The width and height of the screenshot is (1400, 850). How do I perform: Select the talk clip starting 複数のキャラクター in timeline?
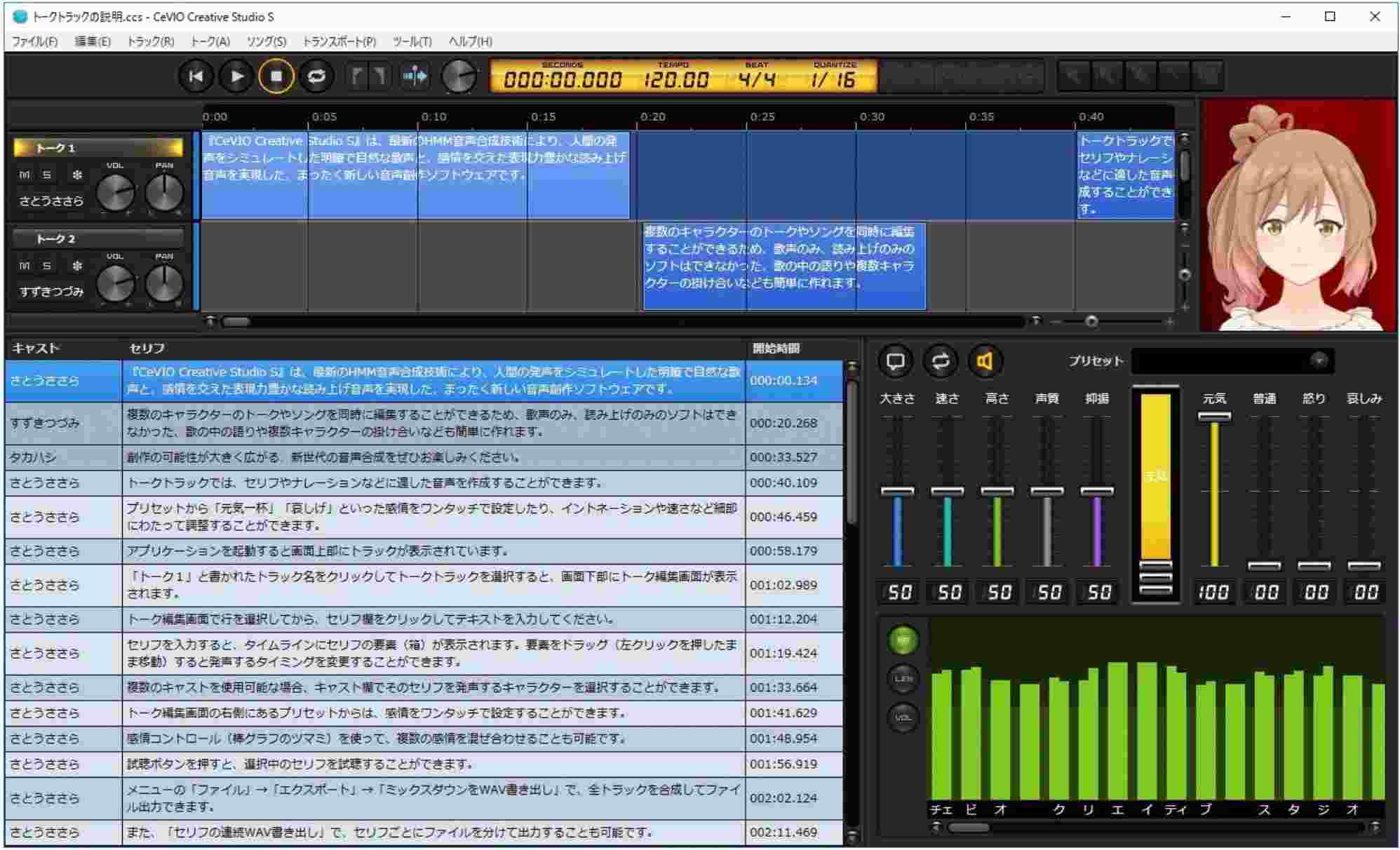tap(784, 267)
